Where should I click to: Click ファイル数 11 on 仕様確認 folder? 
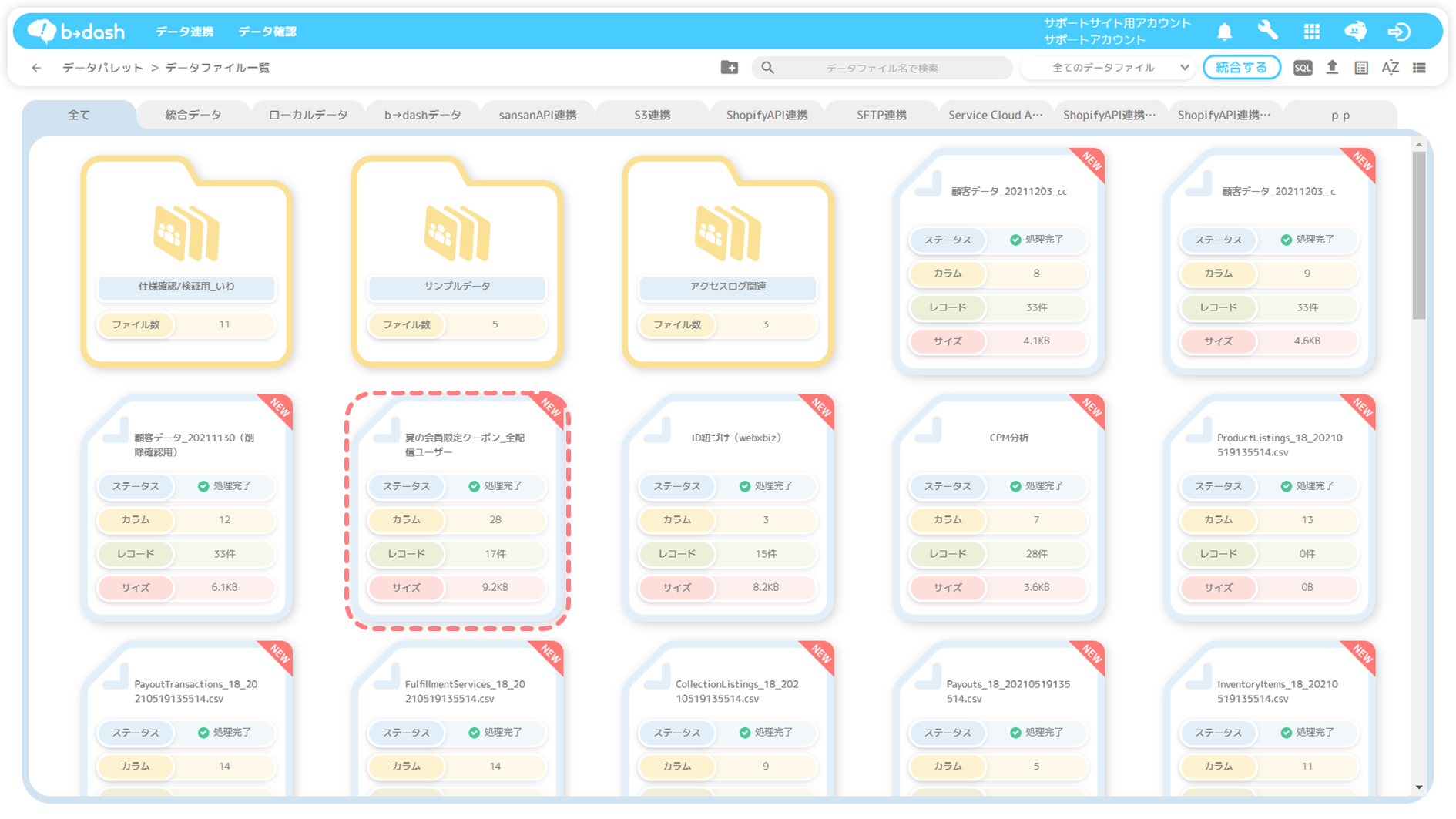pos(186,324)
